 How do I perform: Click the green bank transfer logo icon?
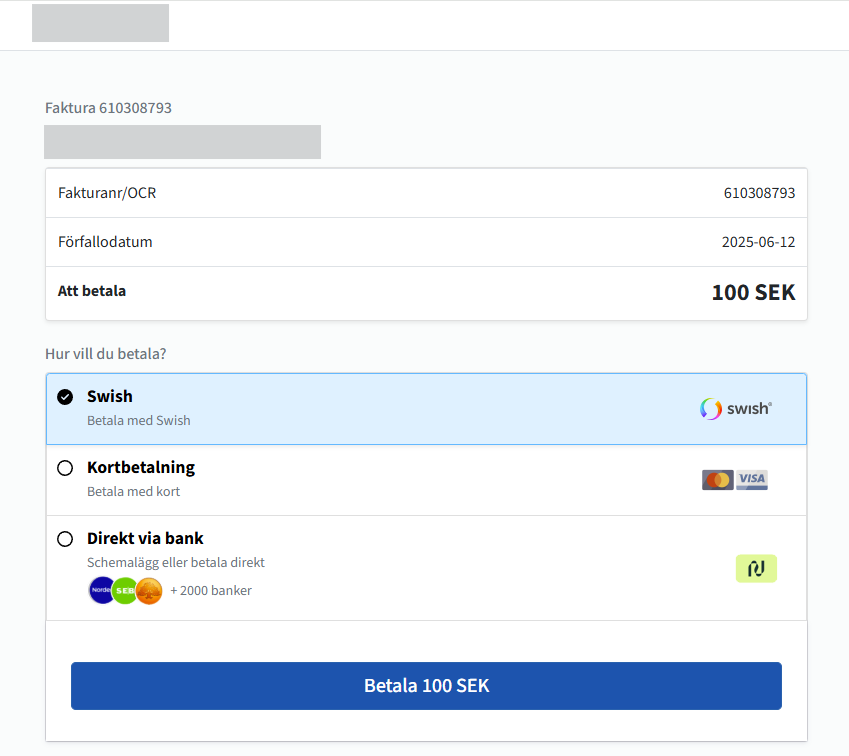click(756, 568)
